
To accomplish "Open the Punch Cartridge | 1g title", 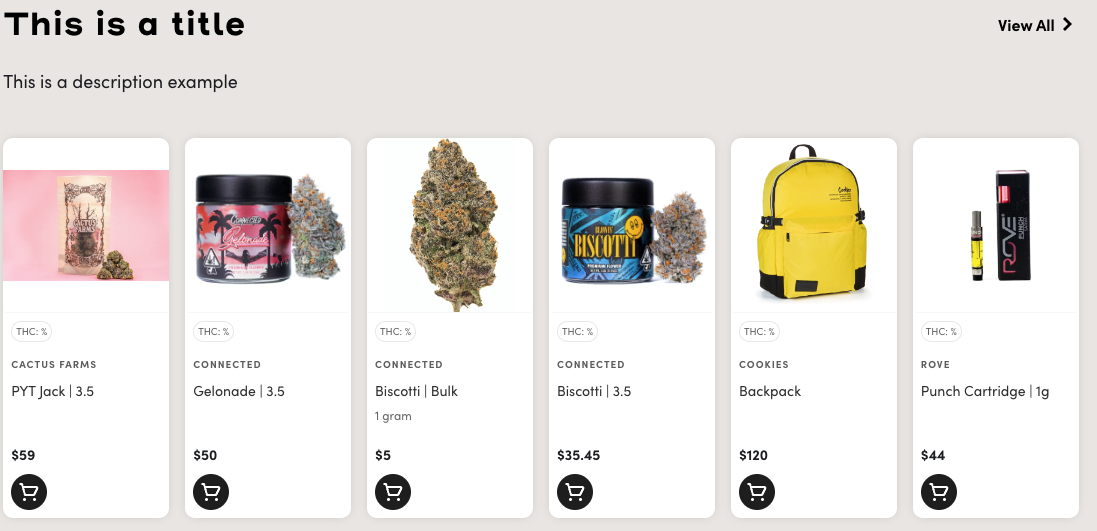I will (985, 391).
